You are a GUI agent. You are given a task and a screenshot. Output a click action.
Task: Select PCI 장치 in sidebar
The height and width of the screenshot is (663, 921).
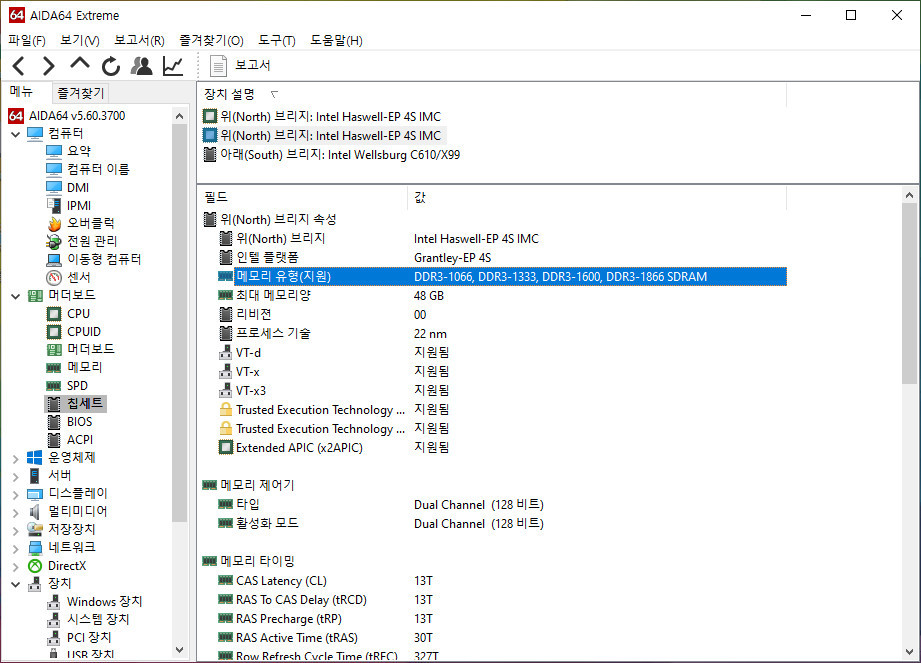pos(89,637)
